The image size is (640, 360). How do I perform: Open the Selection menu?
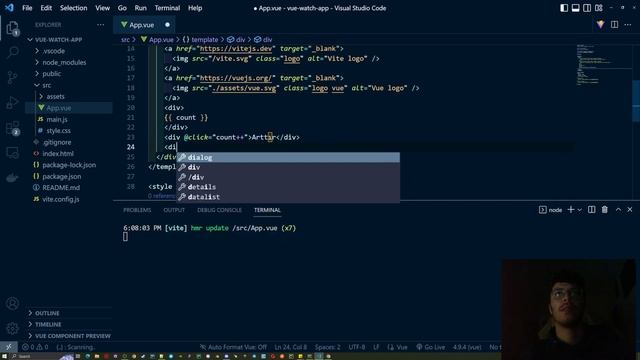(73, 8)
